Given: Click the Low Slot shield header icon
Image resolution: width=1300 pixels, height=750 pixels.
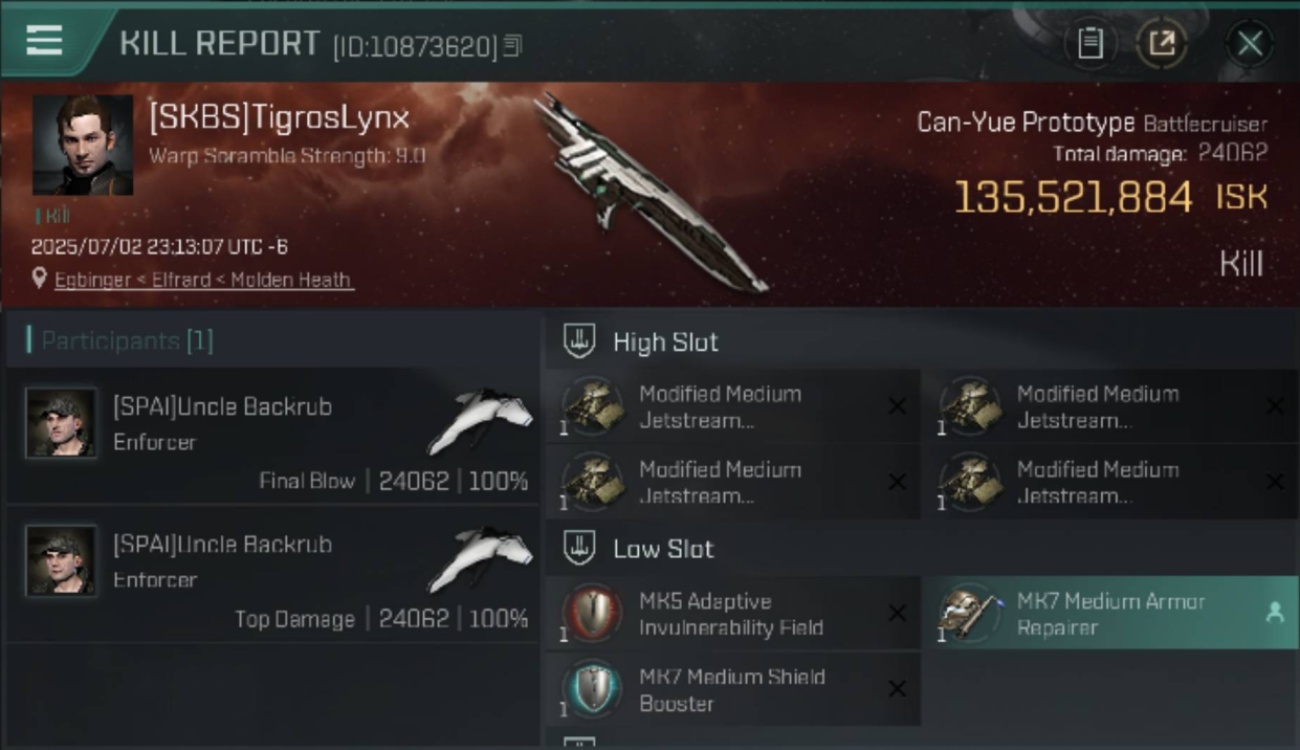Looking at the screenshot, I should tap(580, 548).
